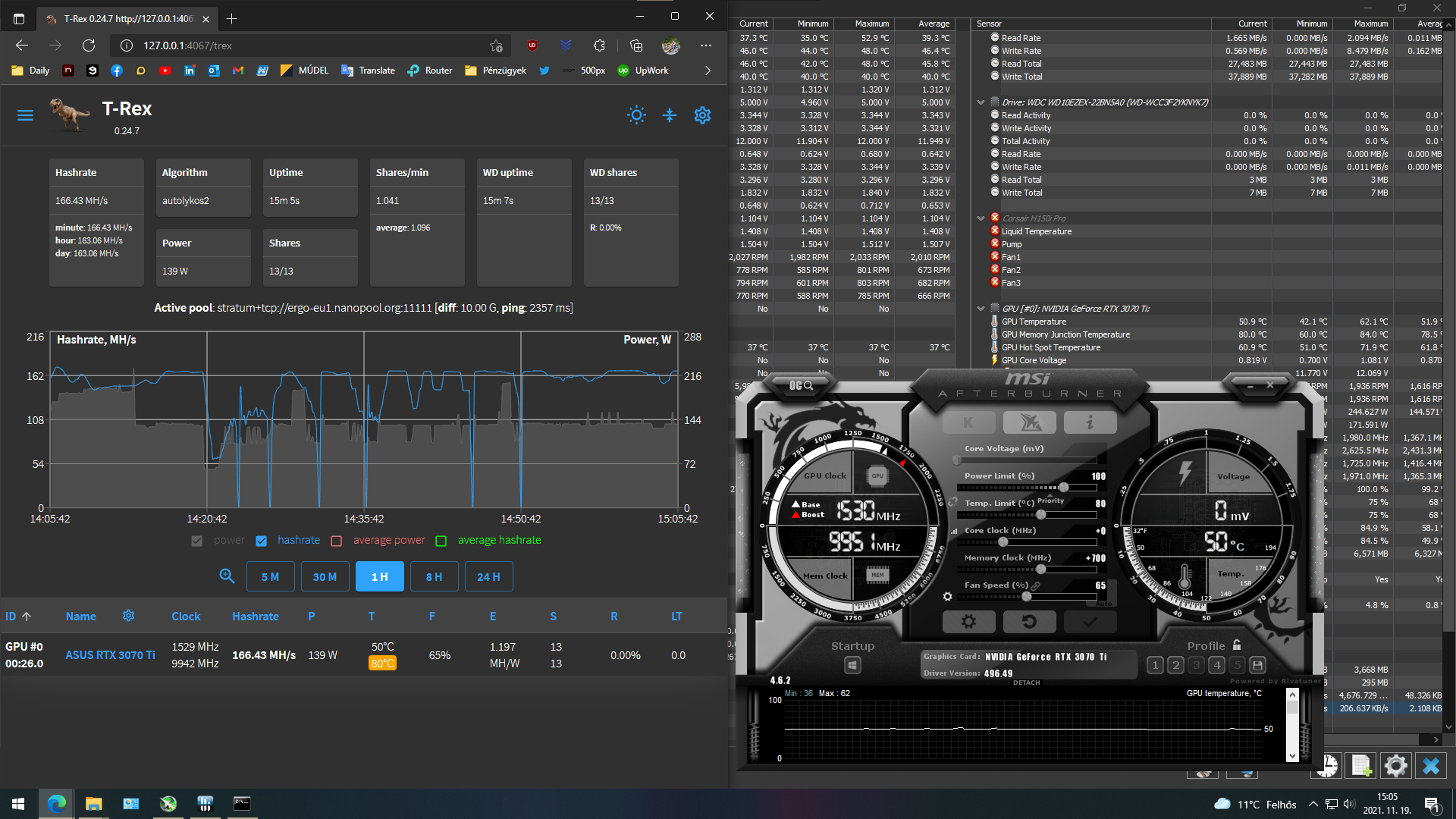Click the T-Rex compact view icon
Image resolution: width=1456 pixels, height=819 pixels.
point(669,115)
